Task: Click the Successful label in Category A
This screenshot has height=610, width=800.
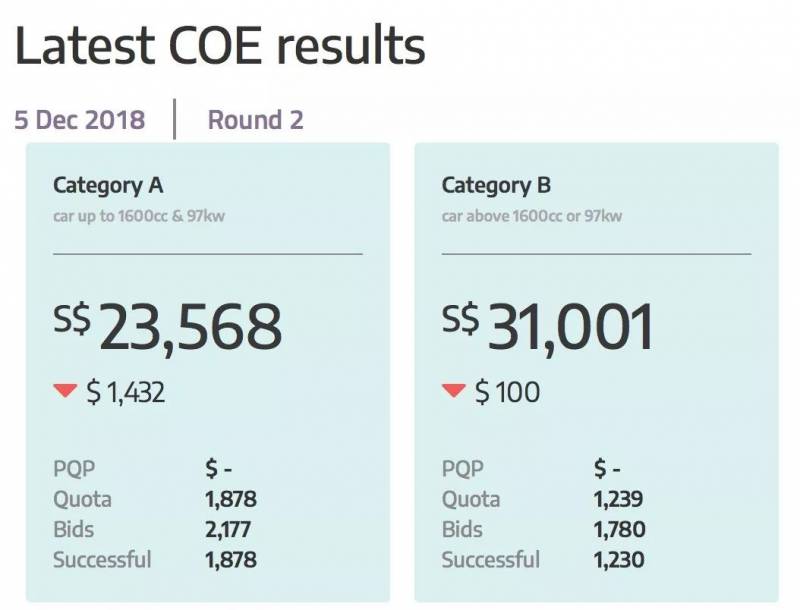Action: (x=102, y=560)
